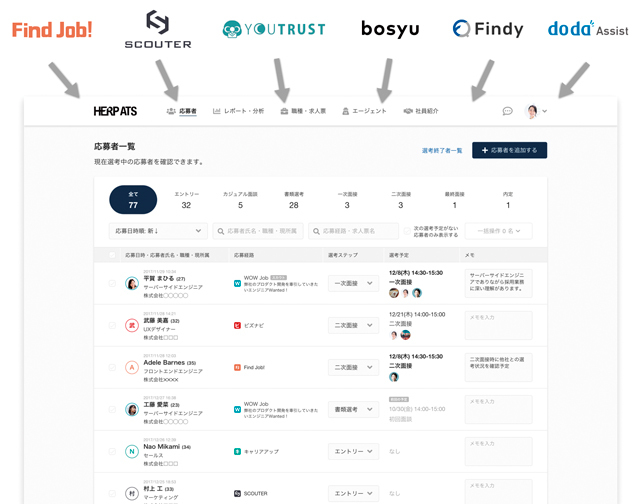Click the handshake icon beside 社員紹介
The height and width of the screenshot is (504, 640).
[408, 111]
